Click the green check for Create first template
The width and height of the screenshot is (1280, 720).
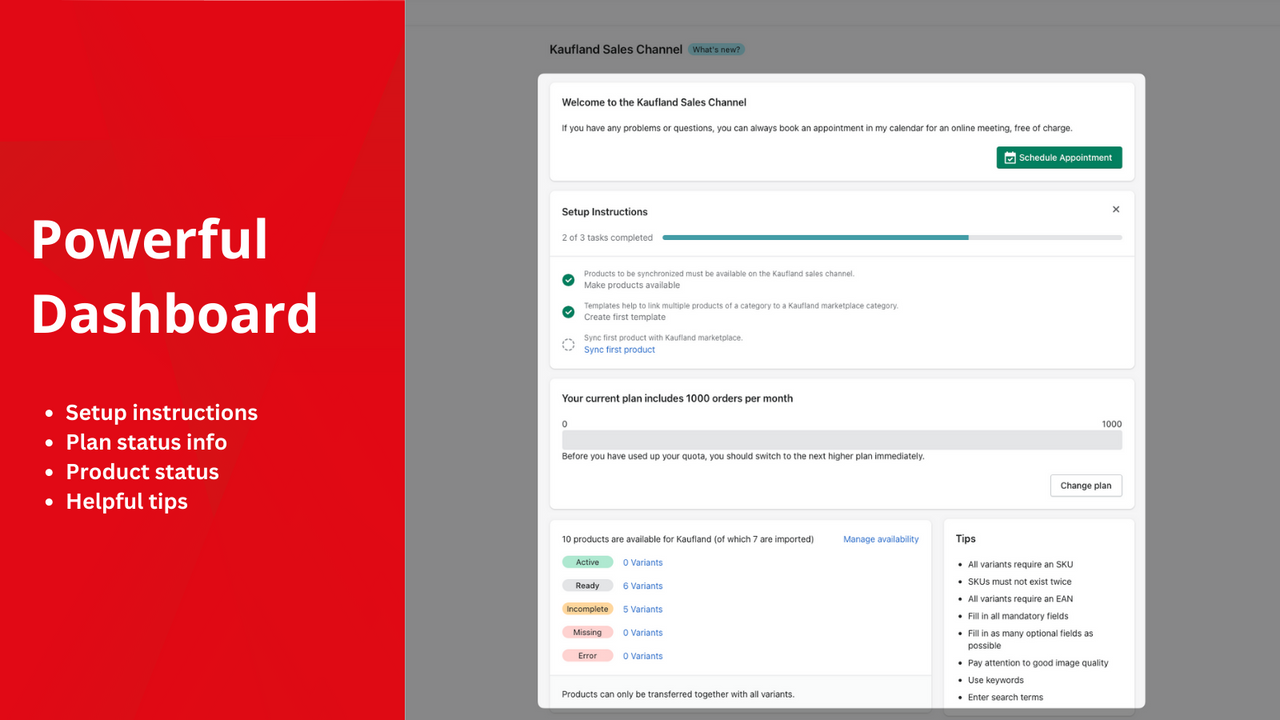pyautogui.click(x=568, y=312)
